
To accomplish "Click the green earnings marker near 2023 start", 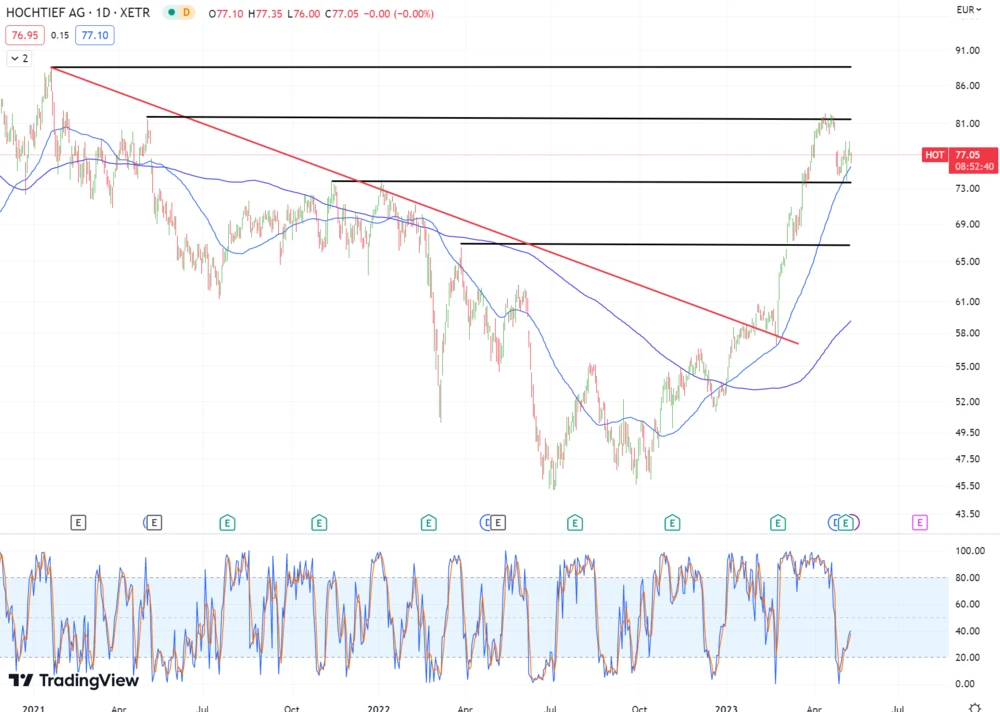I will (777, 522).
